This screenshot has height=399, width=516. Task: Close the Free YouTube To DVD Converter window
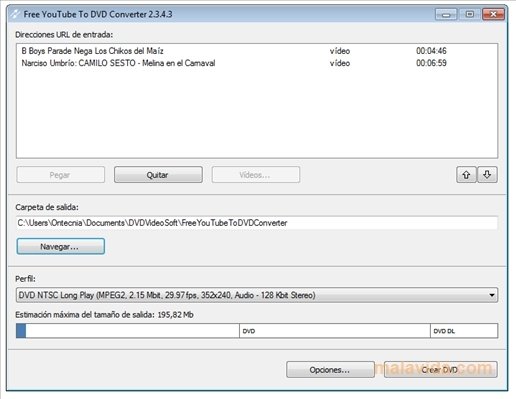pyautogui.click(x=494, y=14)
